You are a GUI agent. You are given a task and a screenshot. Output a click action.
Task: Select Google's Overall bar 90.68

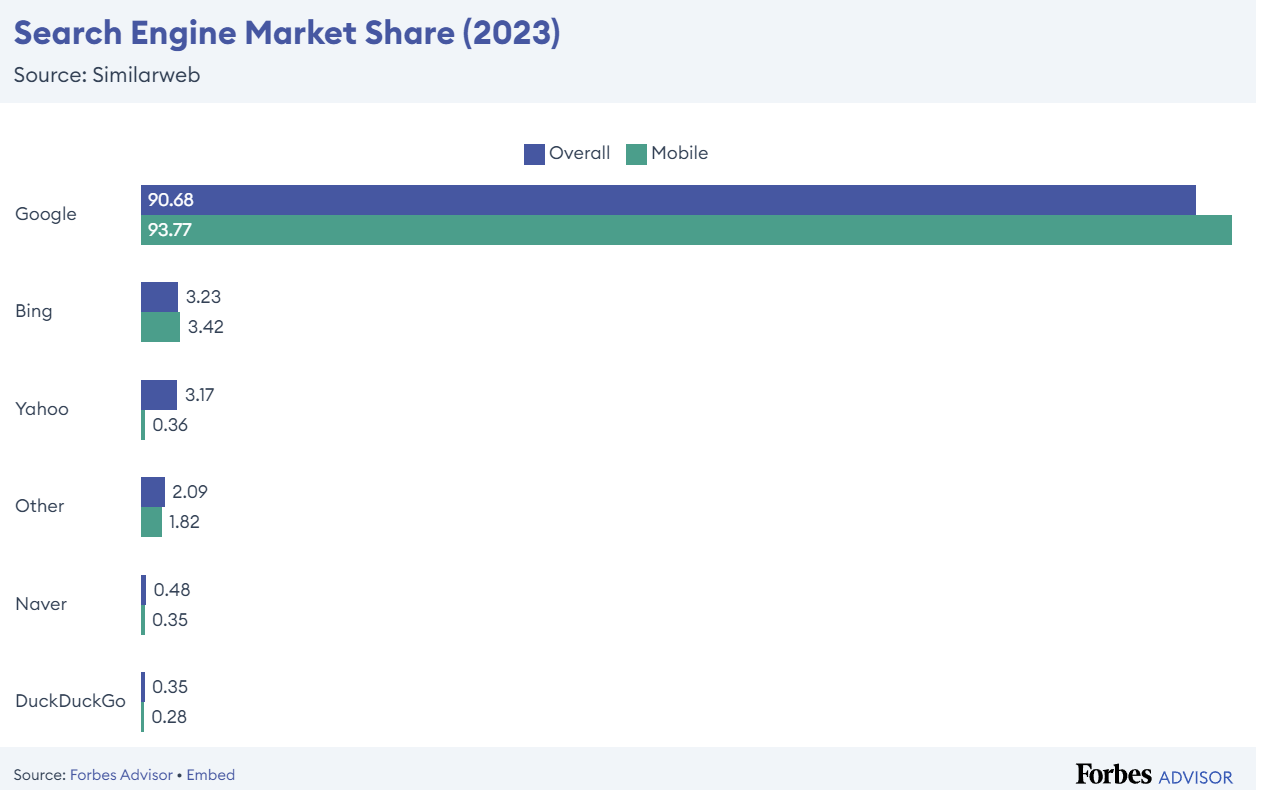click(668, 200)
